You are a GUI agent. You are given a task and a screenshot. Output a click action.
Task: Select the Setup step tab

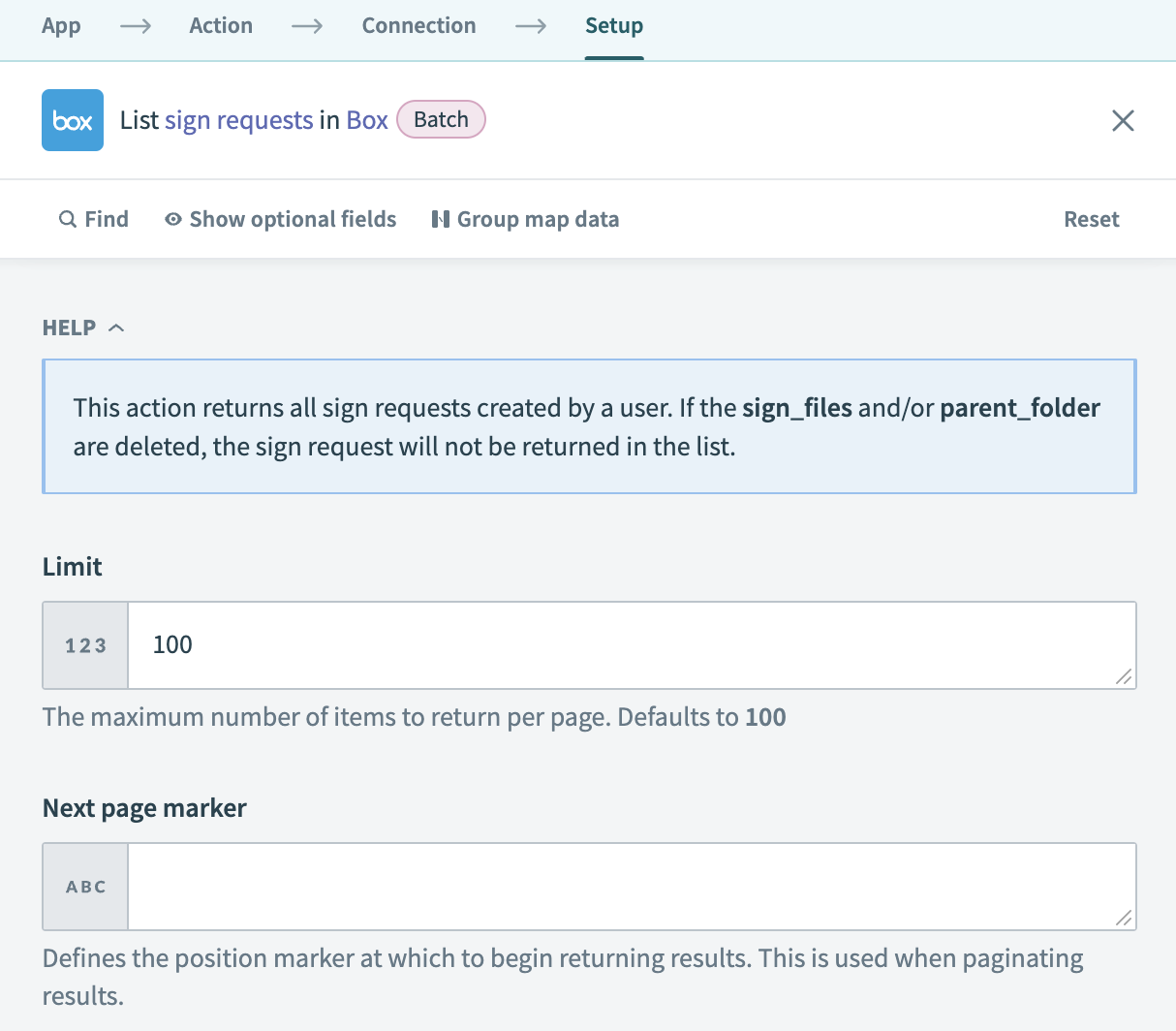click(x=614, y=25)
